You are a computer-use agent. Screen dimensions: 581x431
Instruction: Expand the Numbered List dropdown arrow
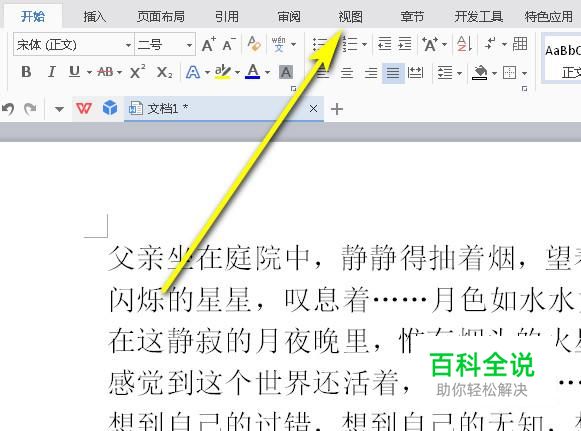pos(365,44)
